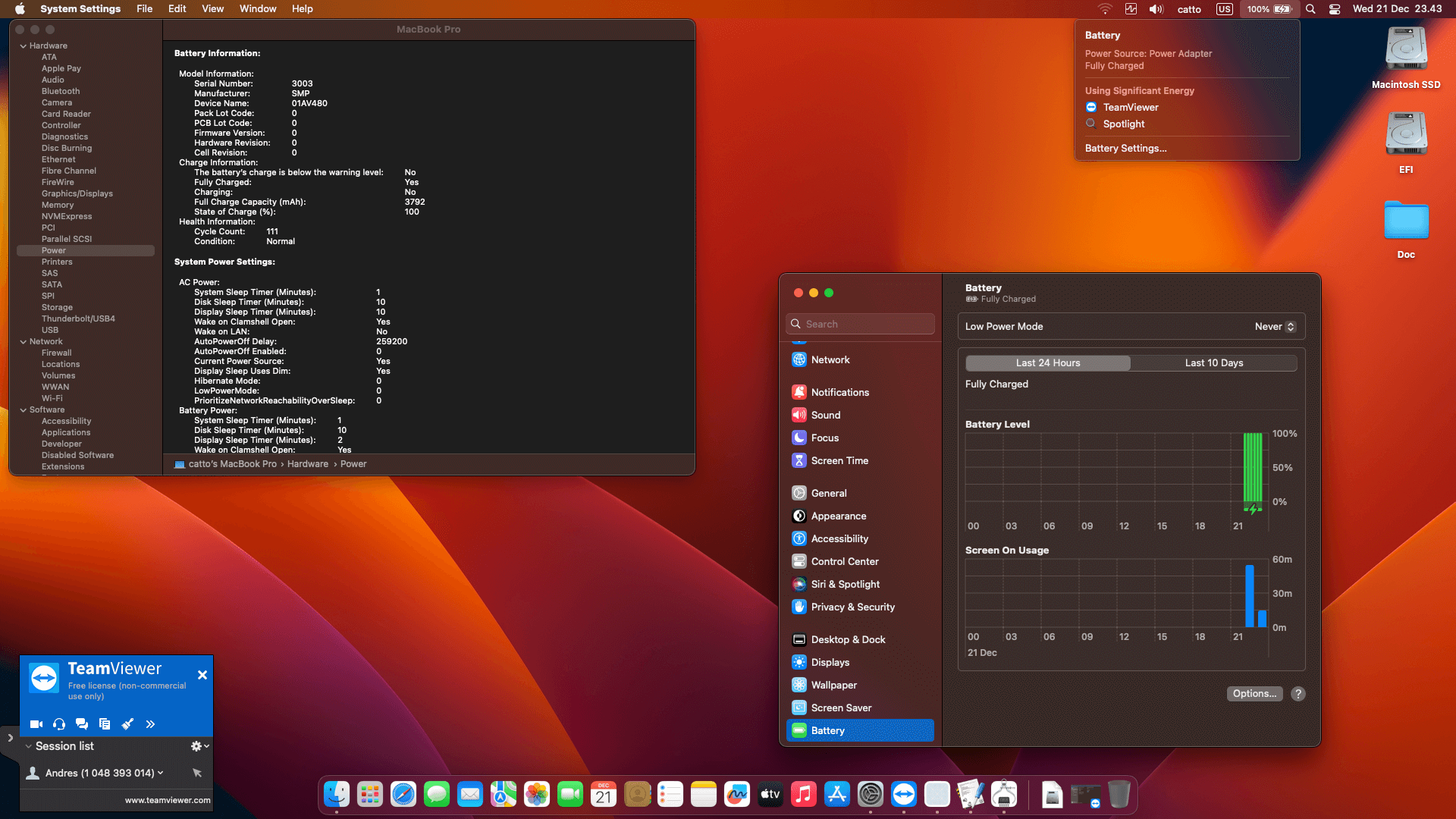Collapse the TeamViewer panel with the side arrow

10,737
